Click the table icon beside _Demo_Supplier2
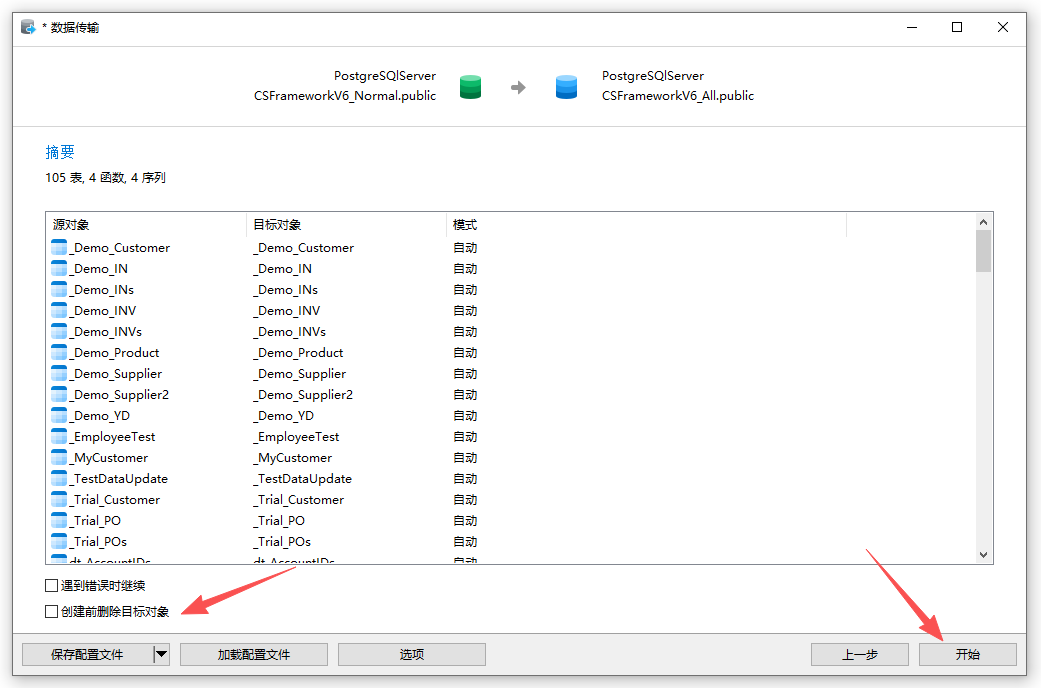 pyautogui.click(x=57, y=394)
